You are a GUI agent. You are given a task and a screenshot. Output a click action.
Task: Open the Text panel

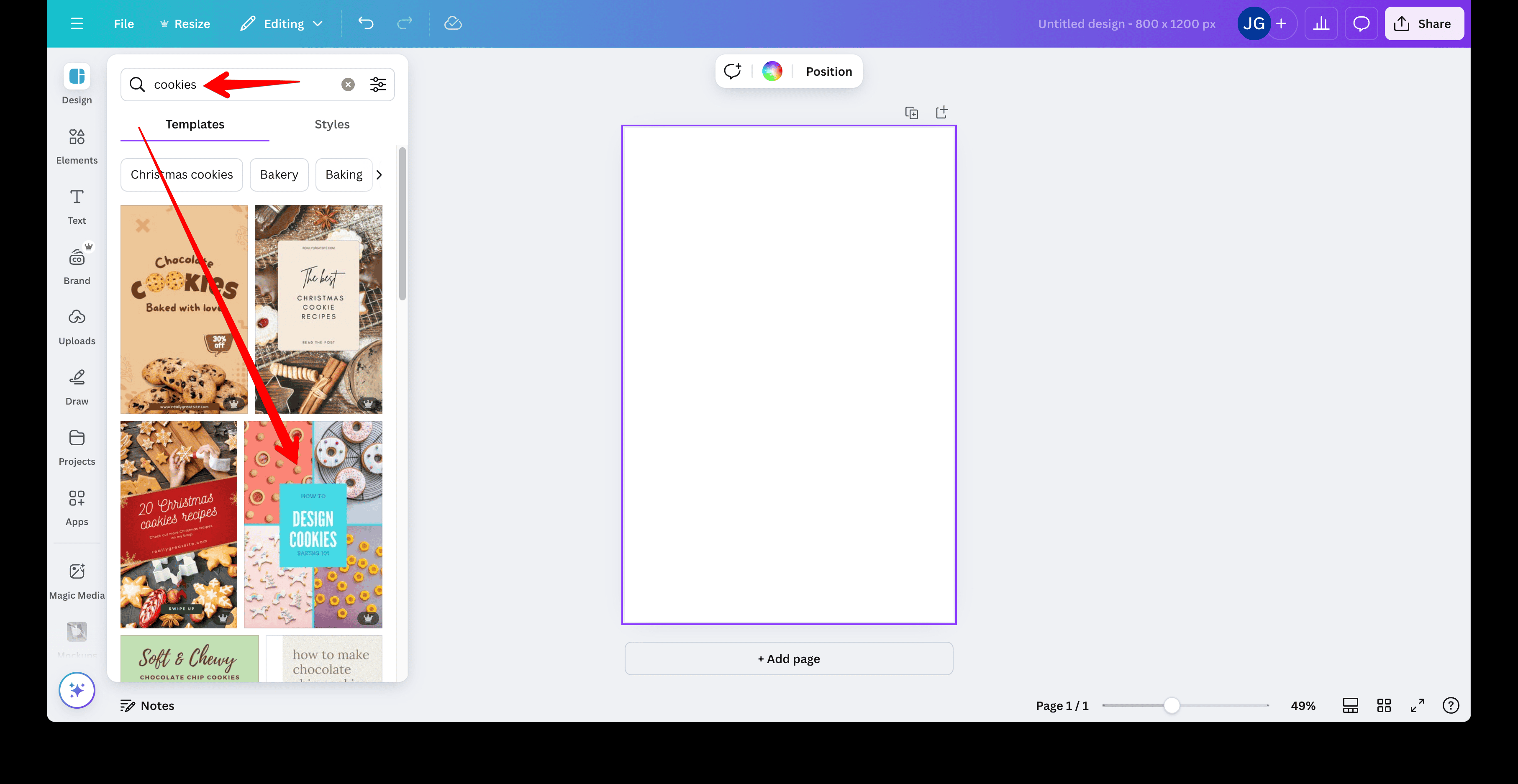77,207
